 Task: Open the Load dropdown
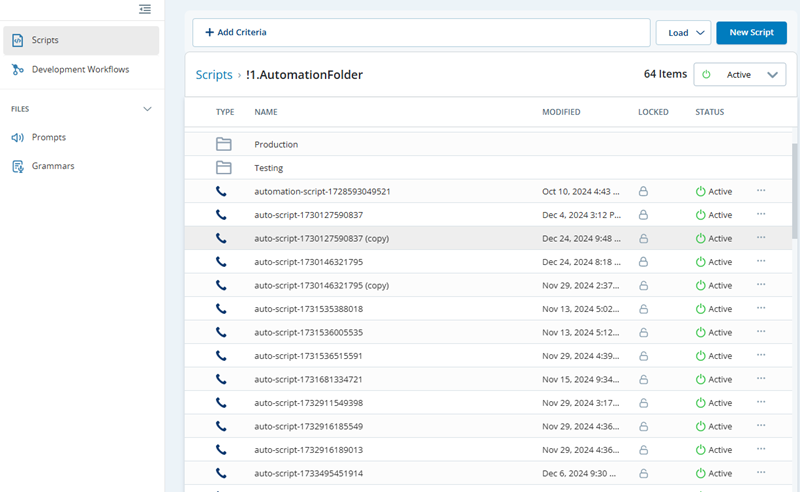pos(683,33)
